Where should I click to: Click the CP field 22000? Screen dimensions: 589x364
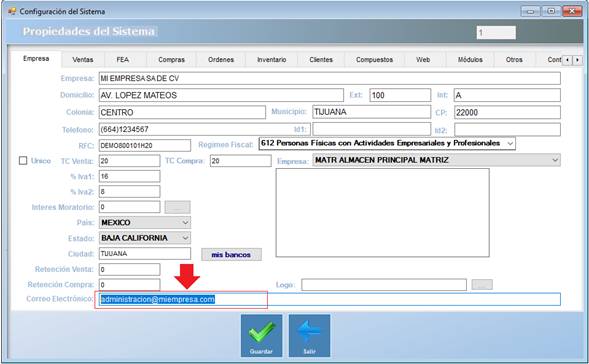tap(507, 112)
